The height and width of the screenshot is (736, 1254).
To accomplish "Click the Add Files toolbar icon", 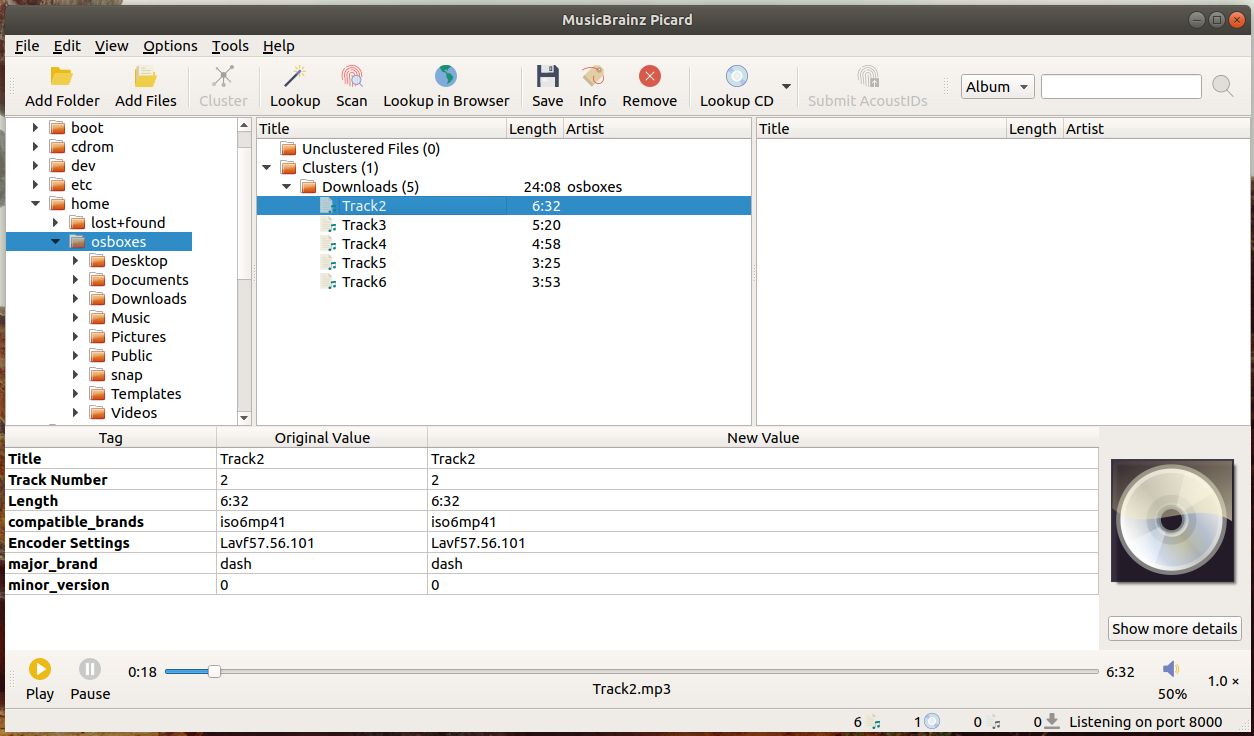I will tap(146, 77).
